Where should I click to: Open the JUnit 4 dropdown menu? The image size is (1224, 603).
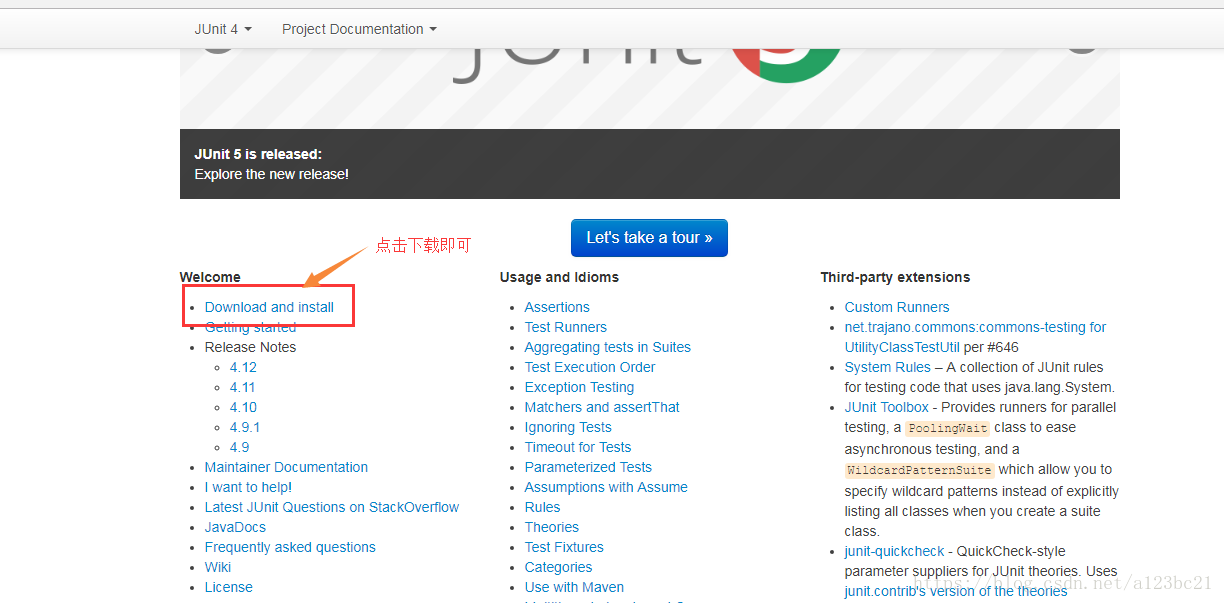point(223,29)
